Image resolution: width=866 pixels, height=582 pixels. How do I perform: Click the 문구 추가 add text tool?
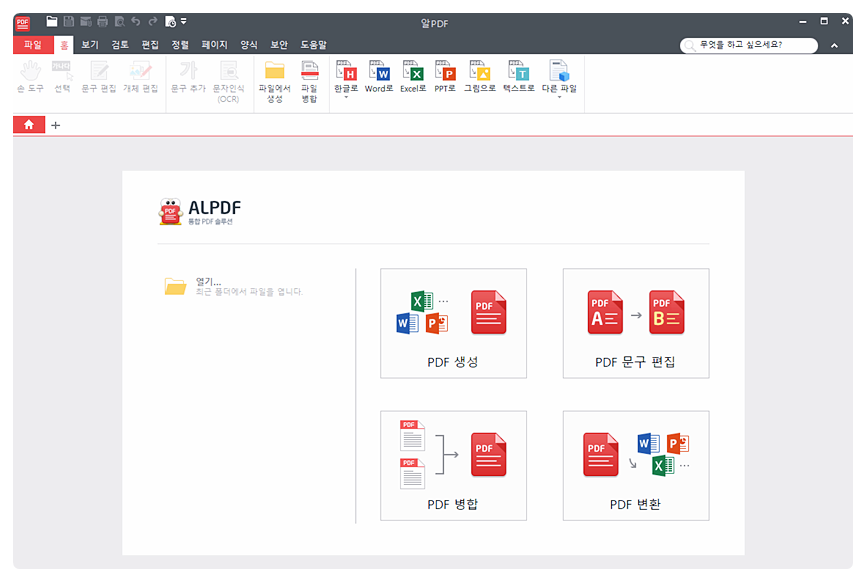tap(188, 77)
